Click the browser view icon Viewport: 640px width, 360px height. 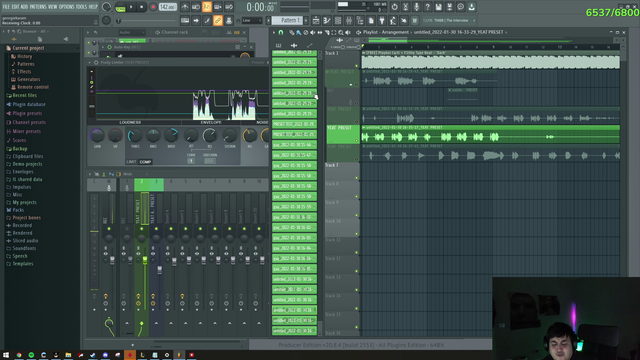coord(360,20)
